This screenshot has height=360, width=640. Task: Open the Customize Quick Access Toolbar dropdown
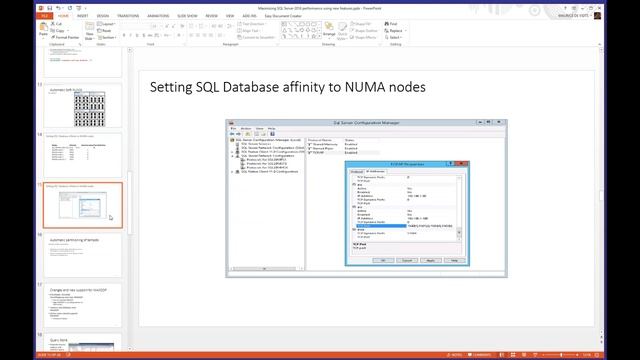click(x=86, y=8)
